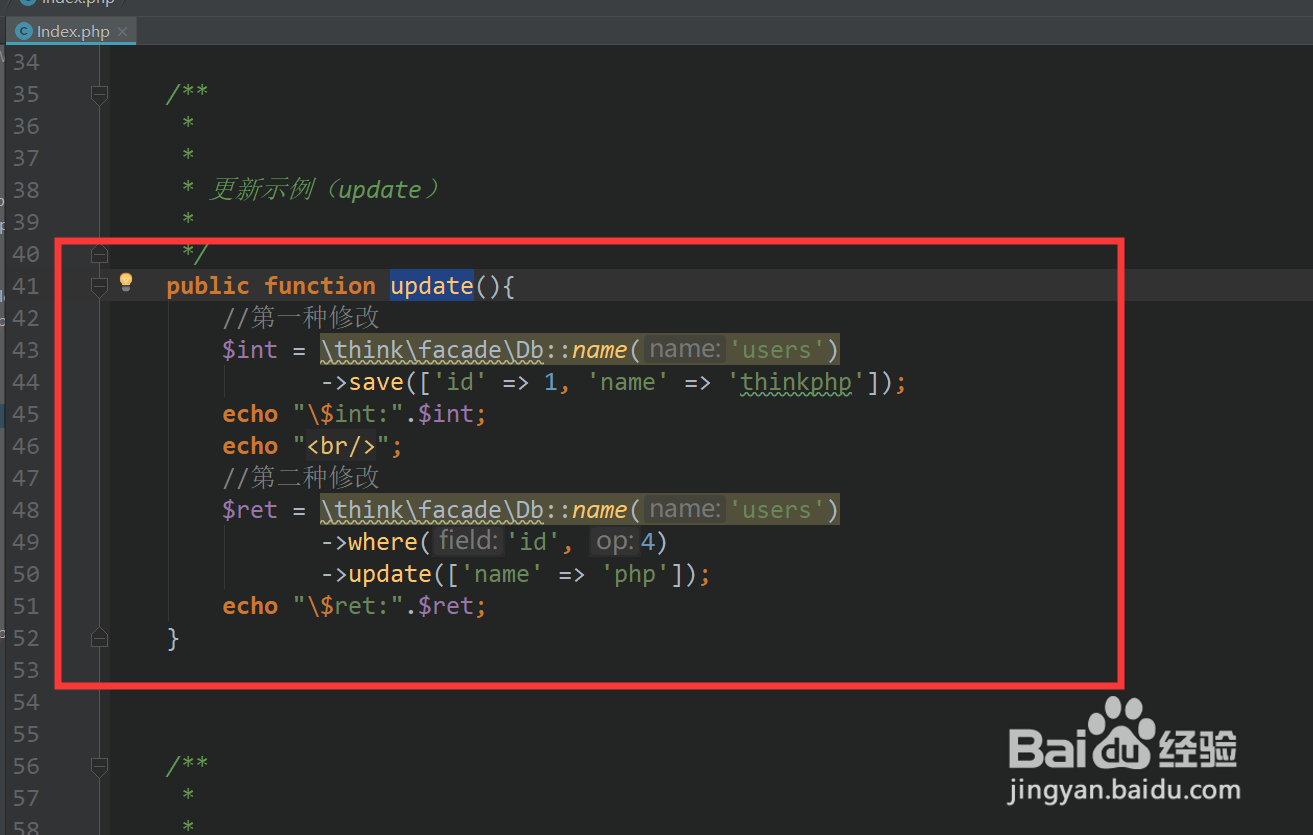Click the echo keyword on line 45
This screenshot has height=835, width=1313.
[250, 414]
